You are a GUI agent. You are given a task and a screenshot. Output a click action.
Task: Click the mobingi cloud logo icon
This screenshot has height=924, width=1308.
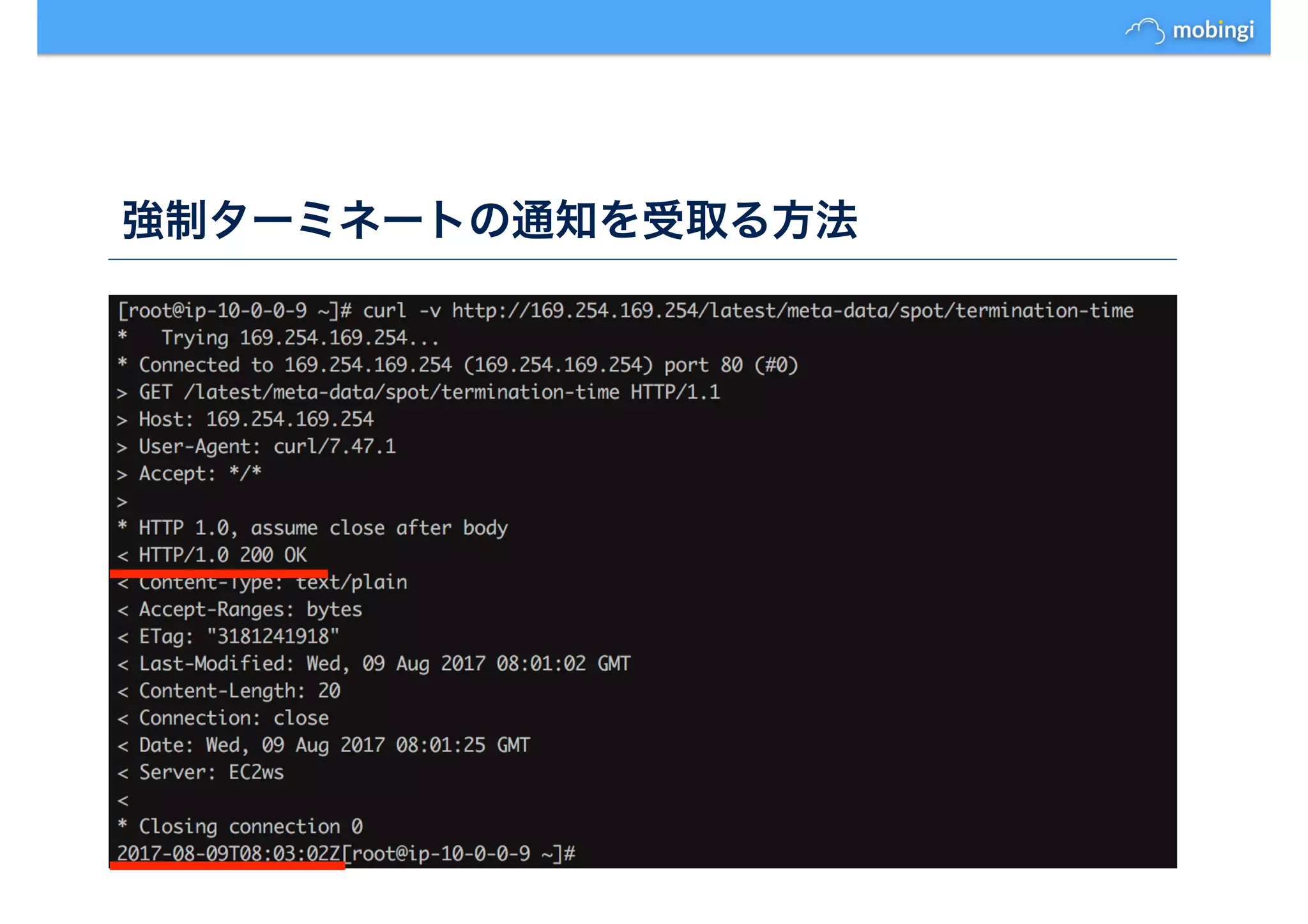pos(1144,31)
